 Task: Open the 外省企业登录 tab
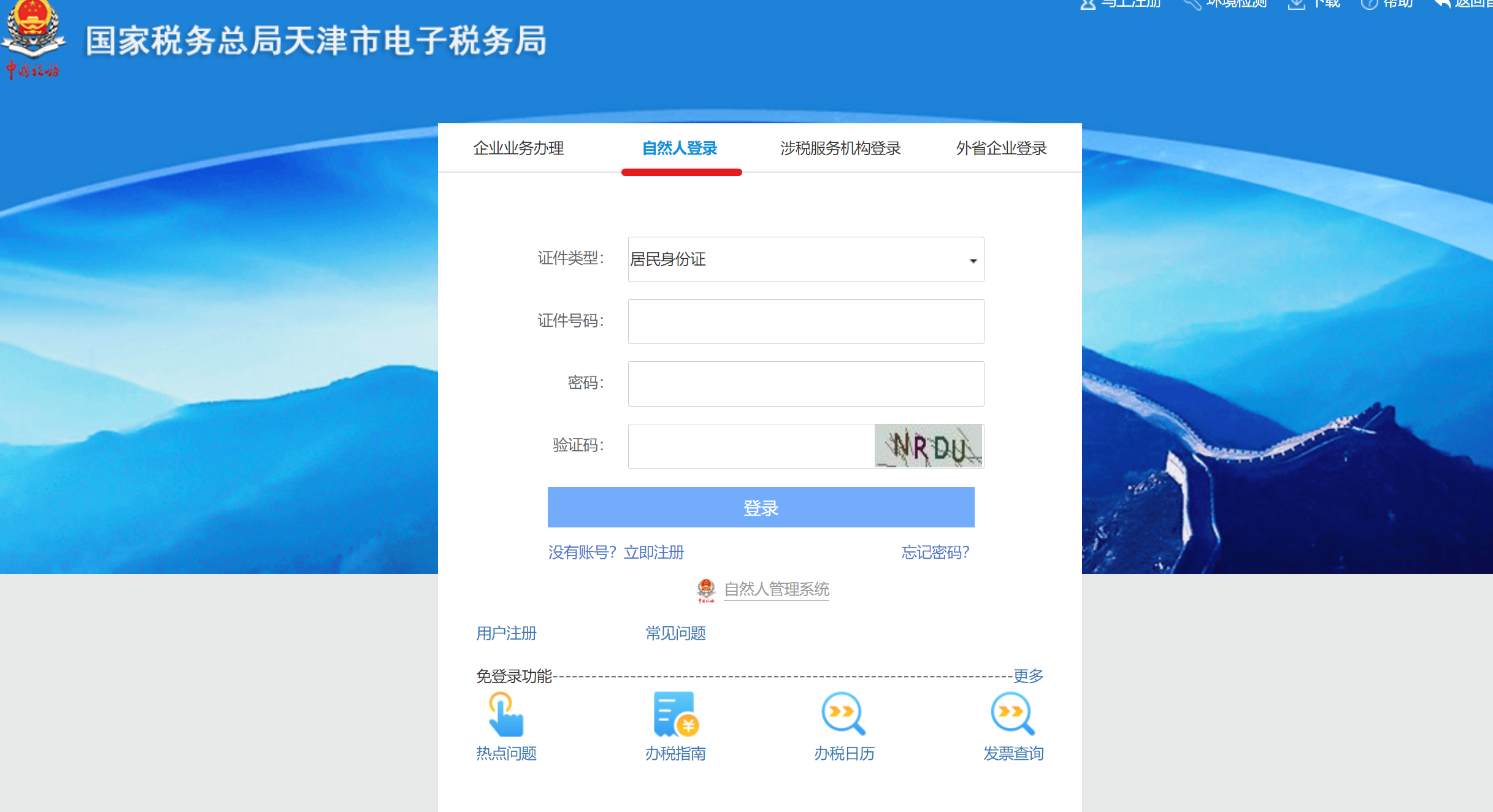tap(1001, 148)
